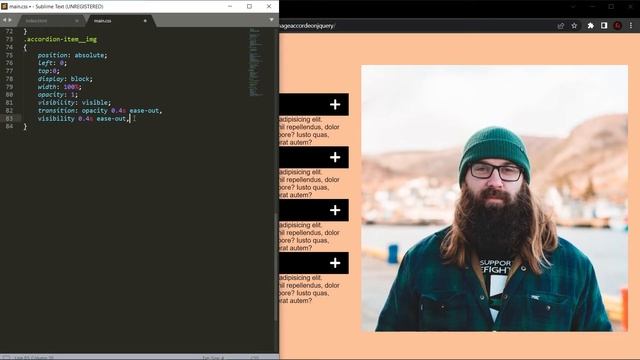Image resolution: width=640 pixels, height=360 pixels.
Task: Click the 'width: 100%;' code line
Action: [60, 87]
